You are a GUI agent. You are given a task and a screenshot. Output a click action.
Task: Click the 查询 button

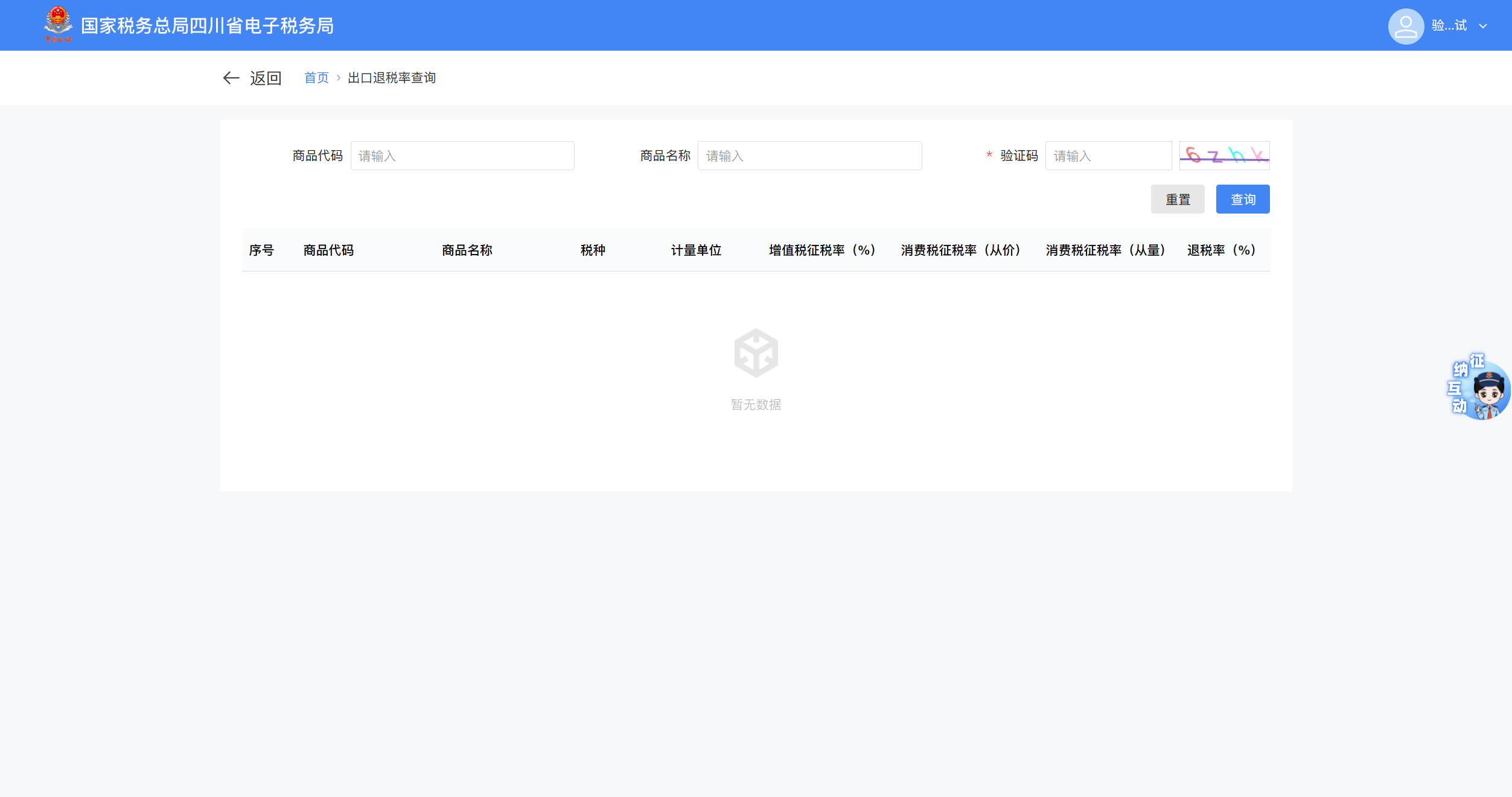1243,199
